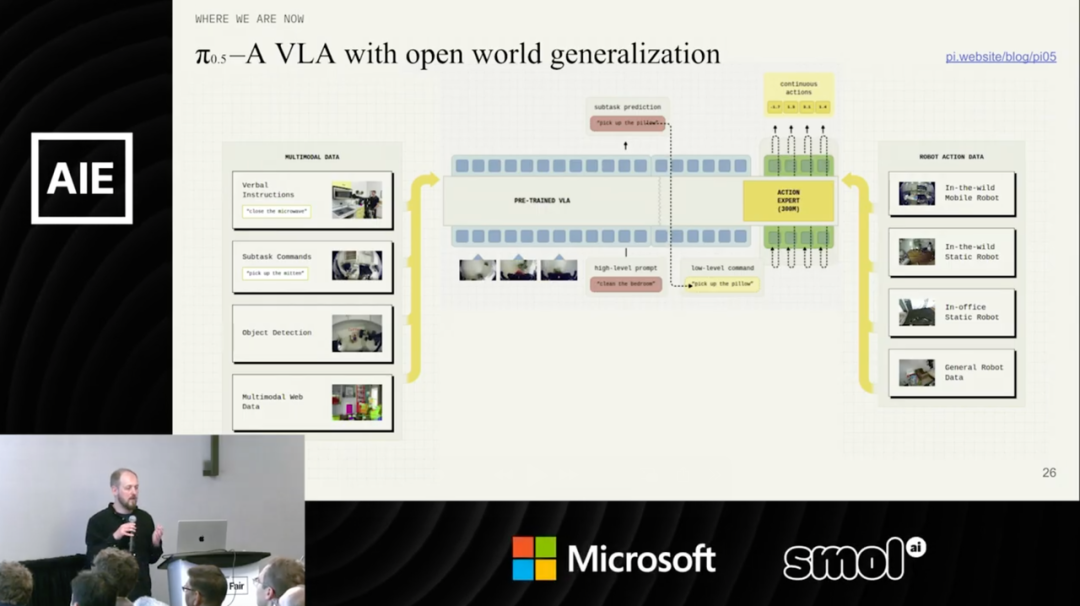
Task: Select the Subtask Commands card
Action: tap(312, 266)
